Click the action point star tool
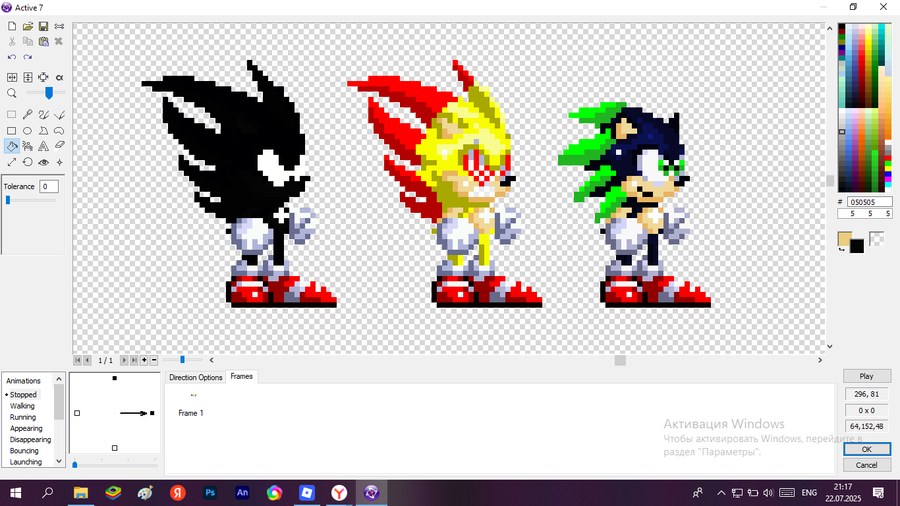 (59, 162)
